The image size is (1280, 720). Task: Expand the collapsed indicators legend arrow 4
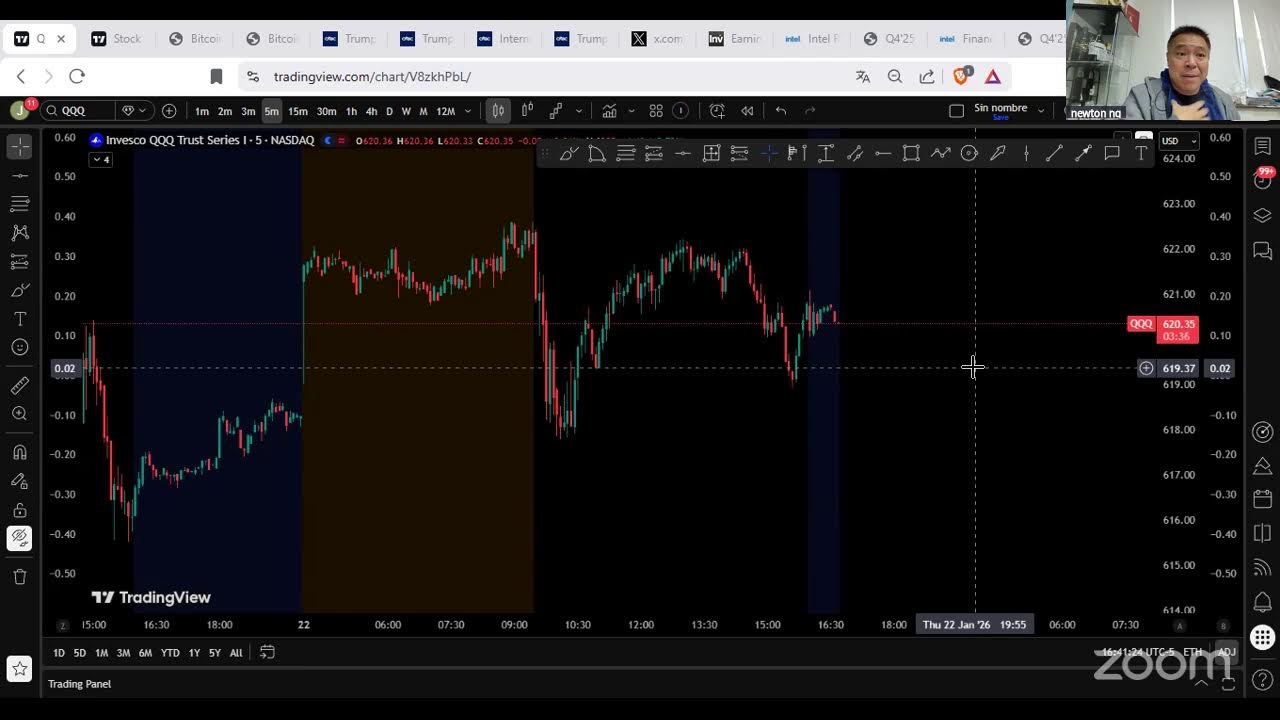click(101, 160)
